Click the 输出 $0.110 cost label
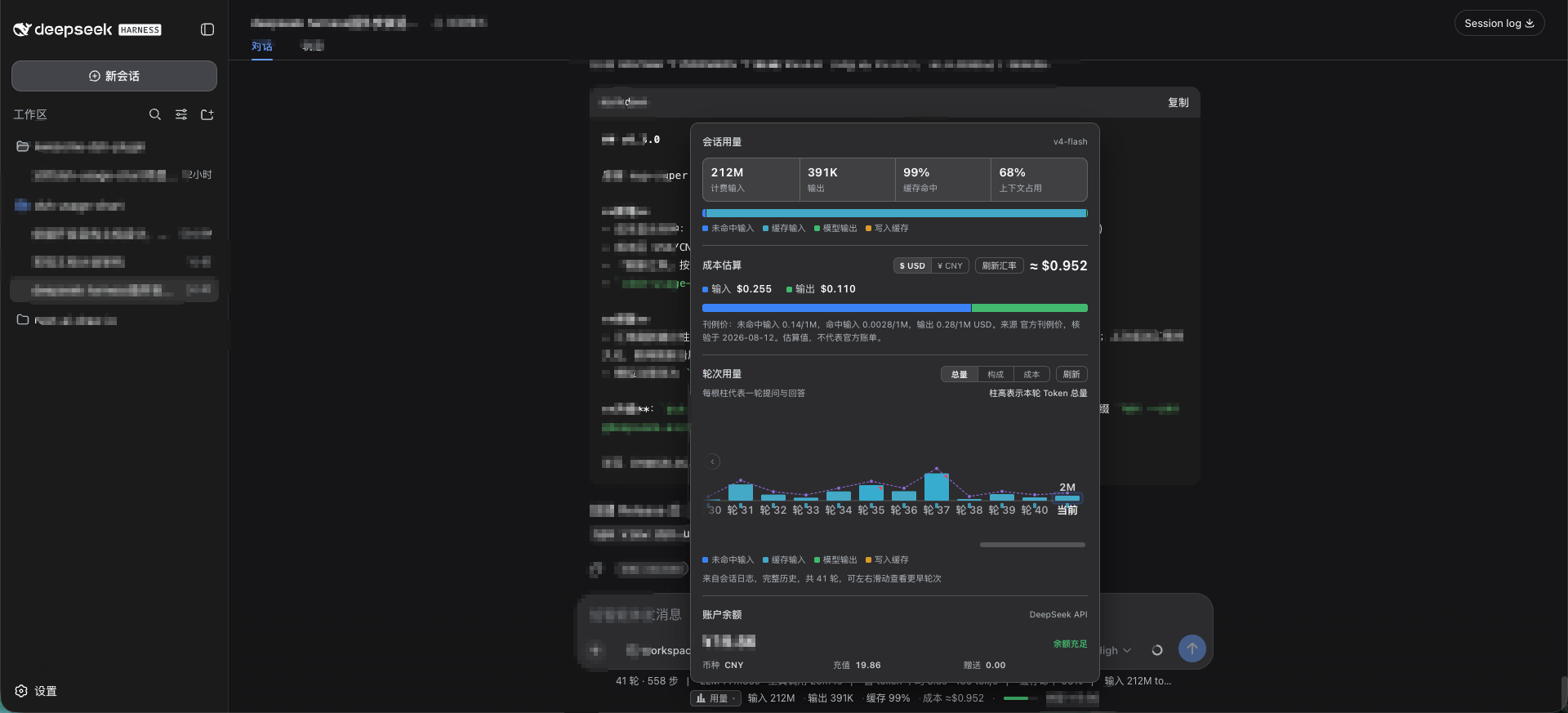This screenshot has height=713, width=1568. (821, 289)
